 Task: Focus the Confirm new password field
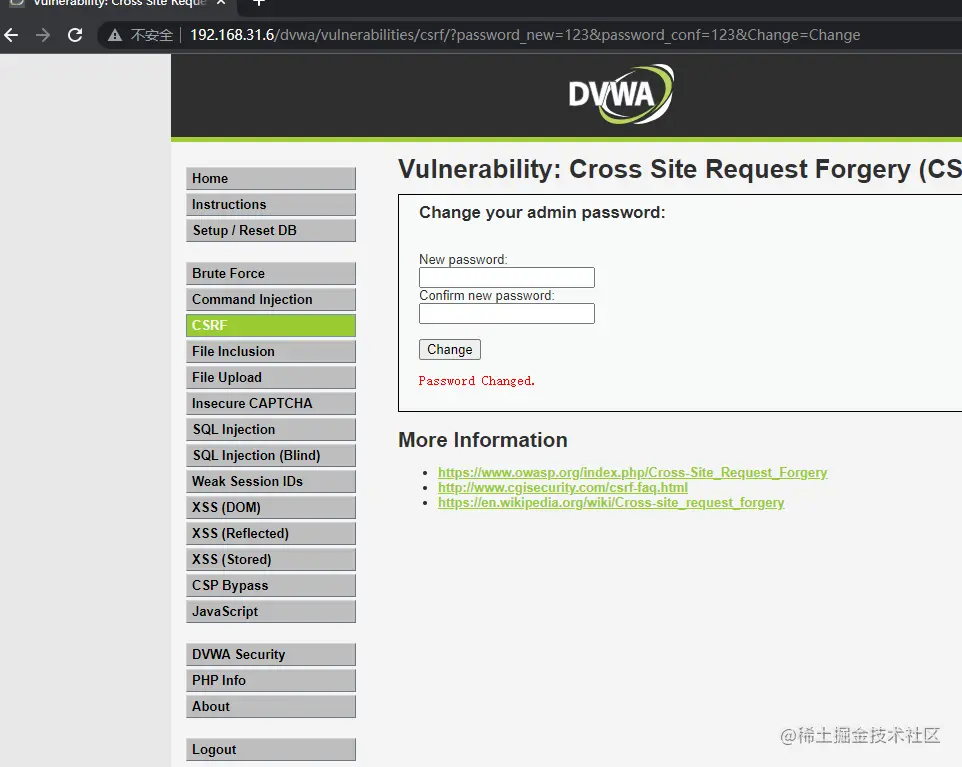pos(507,314)
